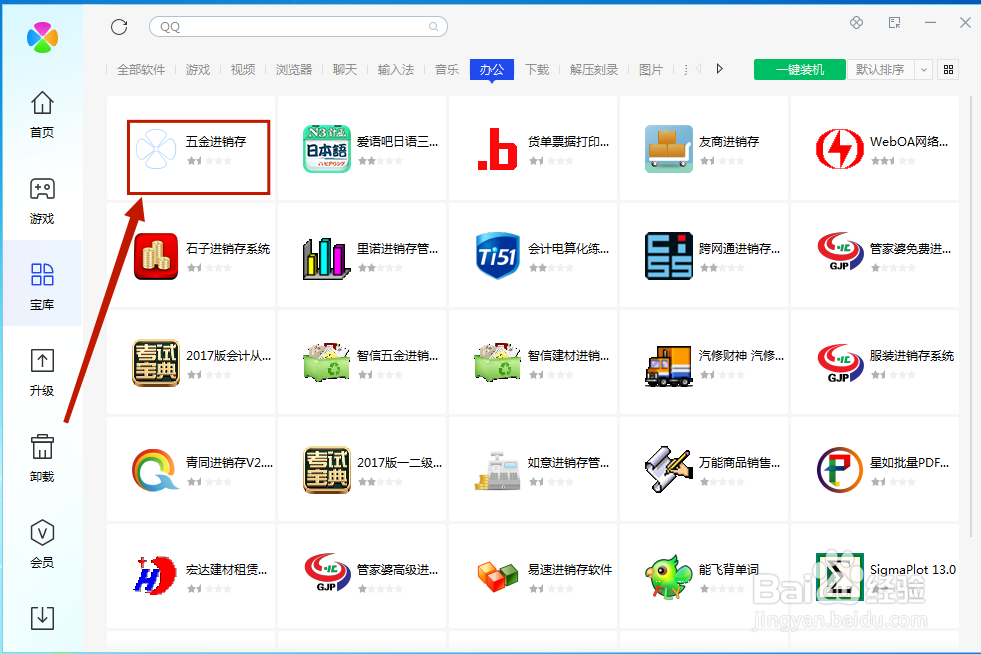This screenshot has width=981, height=654.
Task: Switch to 浏览器 category tab
Action: click(294, 69)
